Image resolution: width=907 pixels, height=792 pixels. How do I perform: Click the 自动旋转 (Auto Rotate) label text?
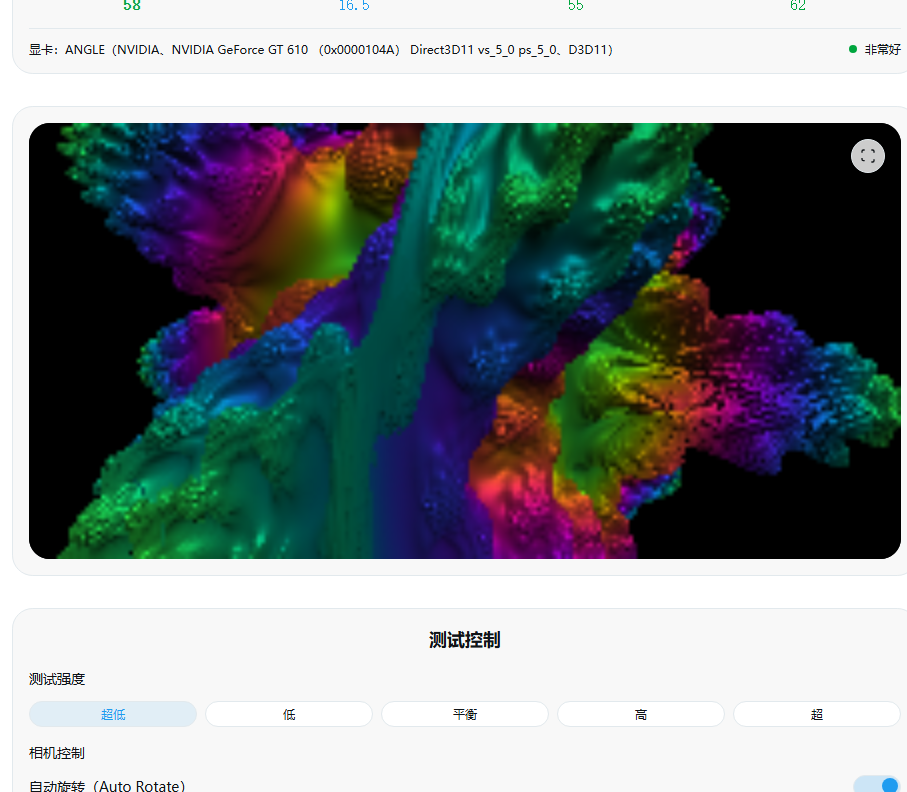pyautogui.click(x=107, y=786)
